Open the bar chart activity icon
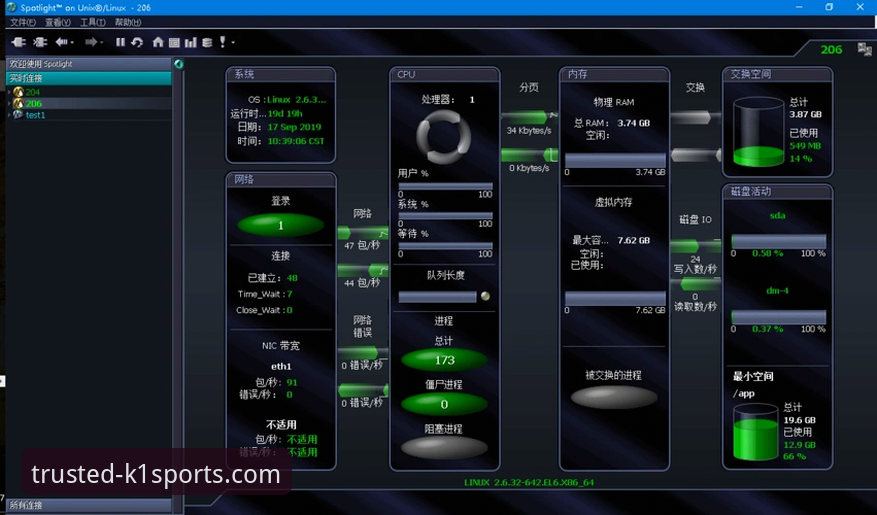 [x=191, y=42]
